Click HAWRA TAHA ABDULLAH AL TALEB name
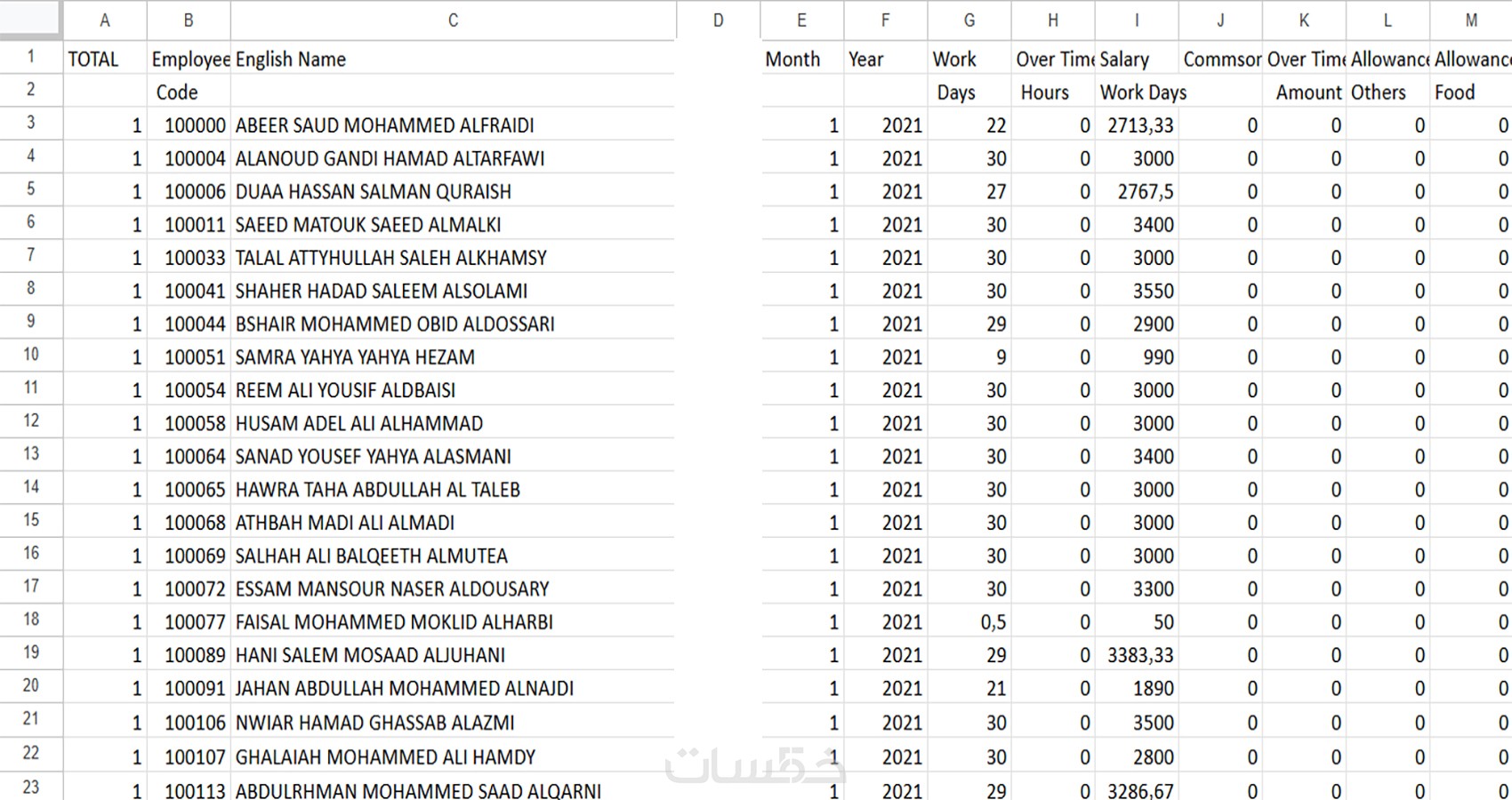 377,490
